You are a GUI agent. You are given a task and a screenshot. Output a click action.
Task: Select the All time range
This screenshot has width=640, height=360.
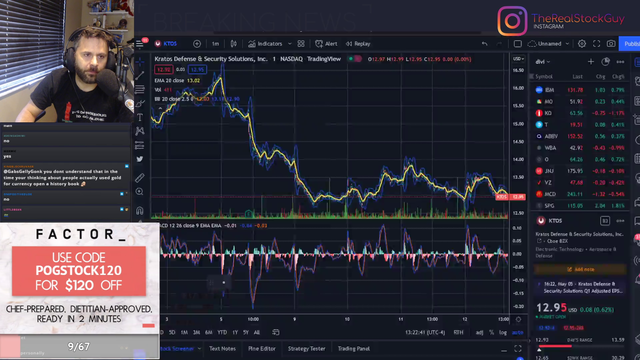coord(257,333)
